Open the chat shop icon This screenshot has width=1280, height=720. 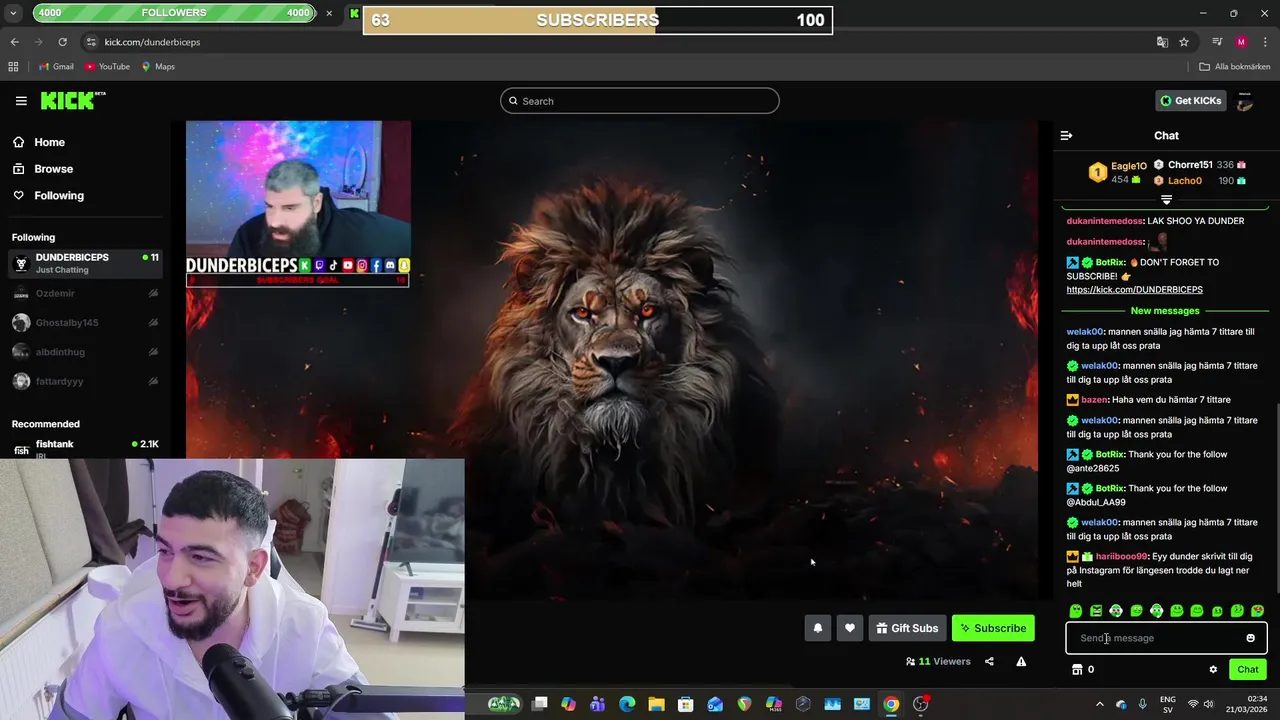click(x=1077, y=670)
